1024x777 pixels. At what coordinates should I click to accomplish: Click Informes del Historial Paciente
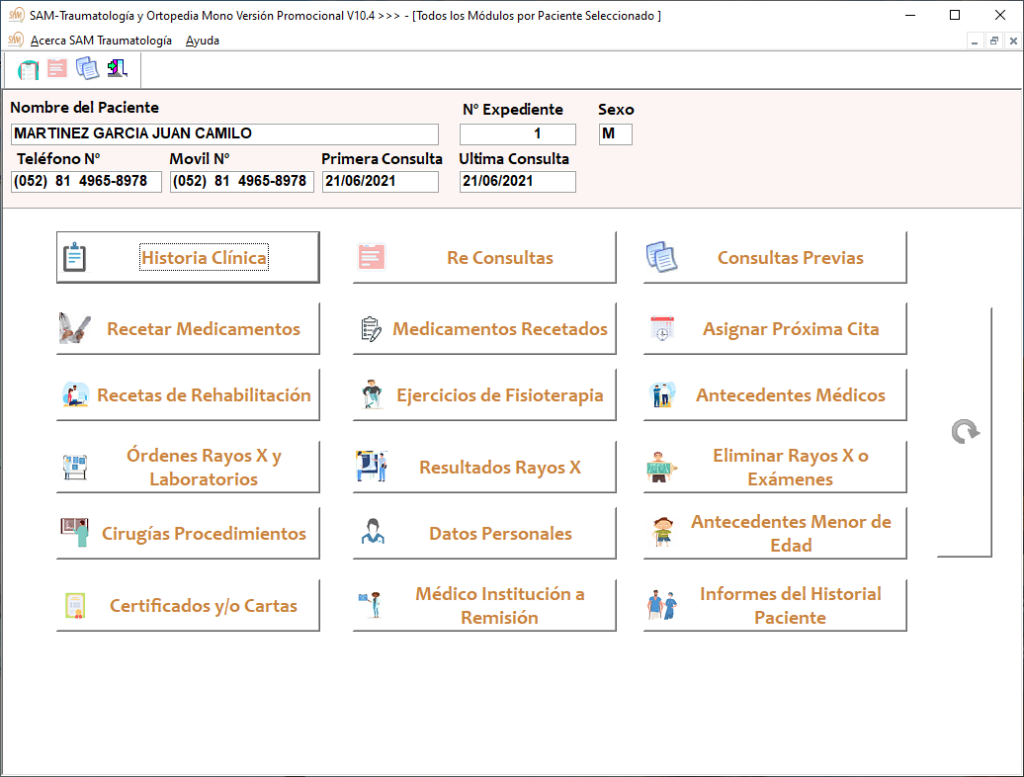coord(775,605)
